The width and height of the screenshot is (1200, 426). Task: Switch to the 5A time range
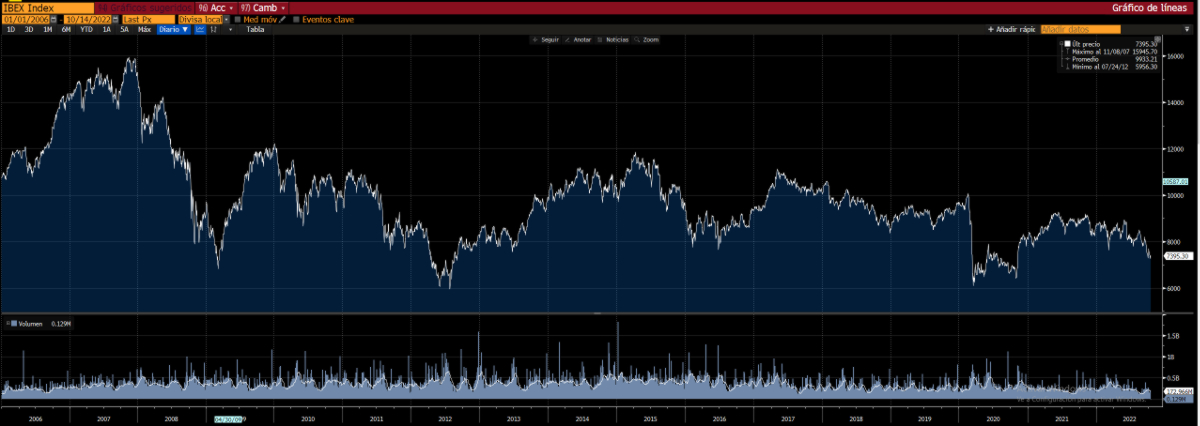pyautogui.click(x=124, y=30)
